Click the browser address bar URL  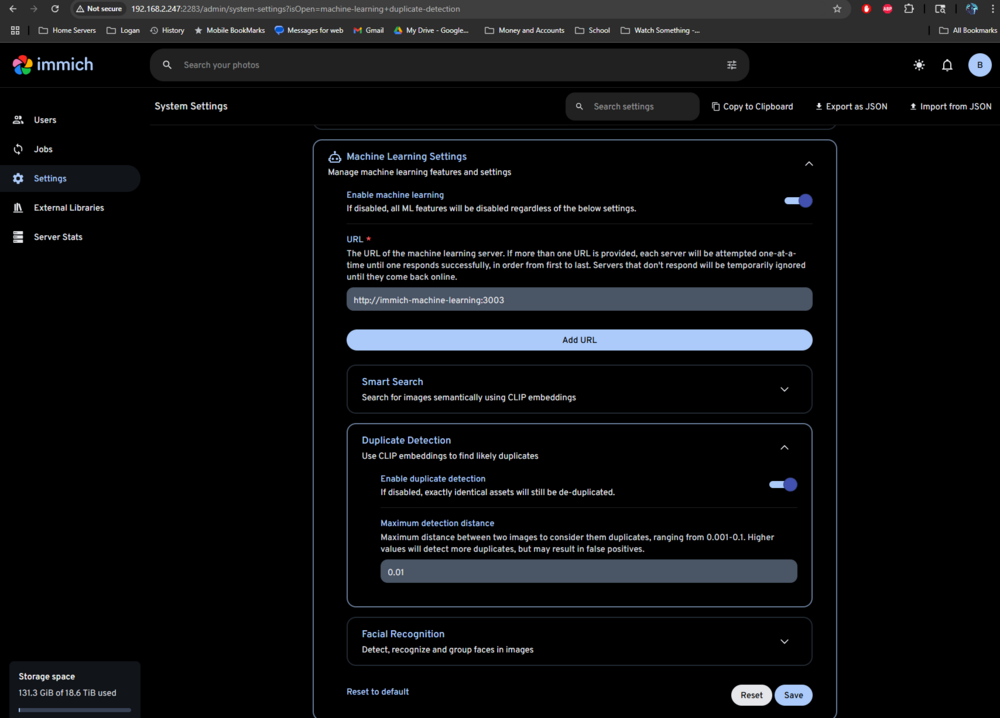(295, 9)
